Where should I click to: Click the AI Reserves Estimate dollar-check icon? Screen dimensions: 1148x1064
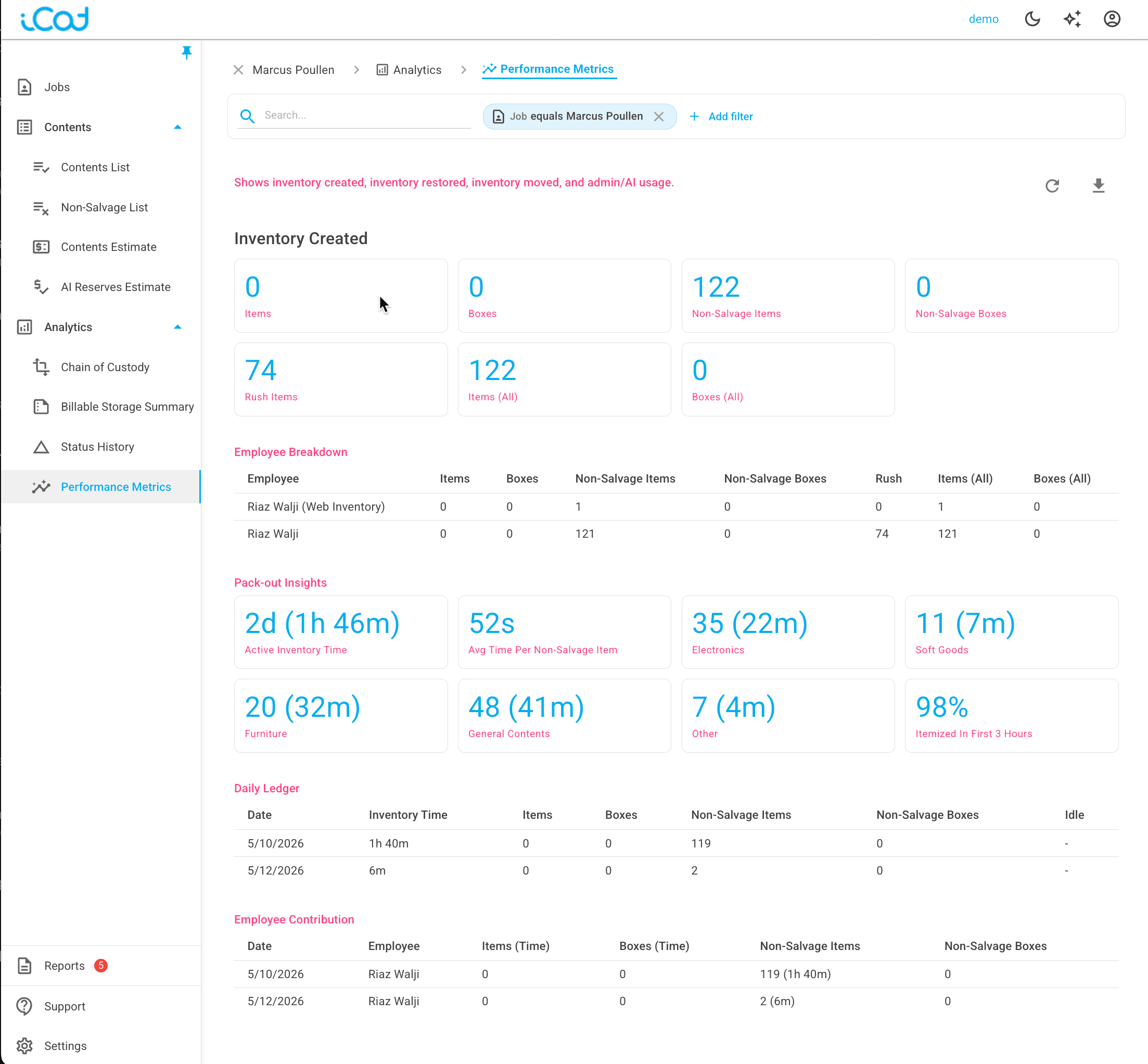(x=41, y=287)
